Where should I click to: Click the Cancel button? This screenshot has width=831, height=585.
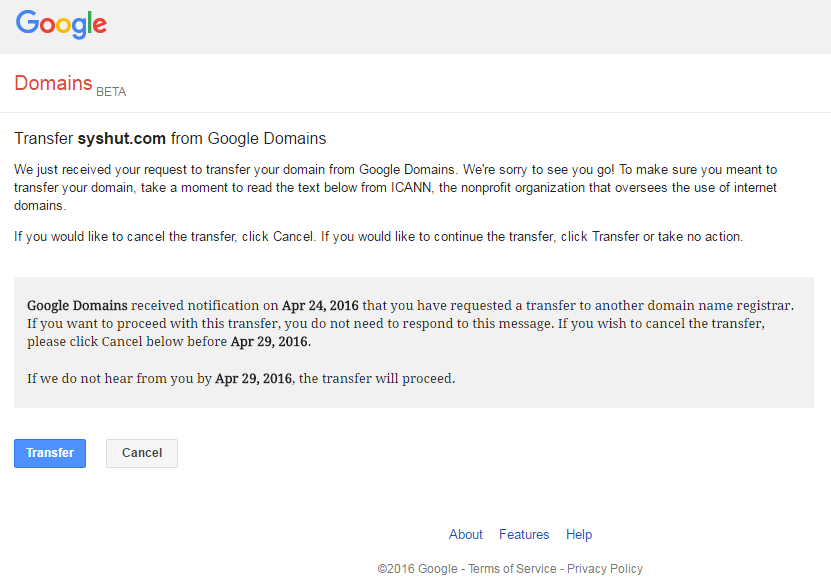[x=142, y=453]
